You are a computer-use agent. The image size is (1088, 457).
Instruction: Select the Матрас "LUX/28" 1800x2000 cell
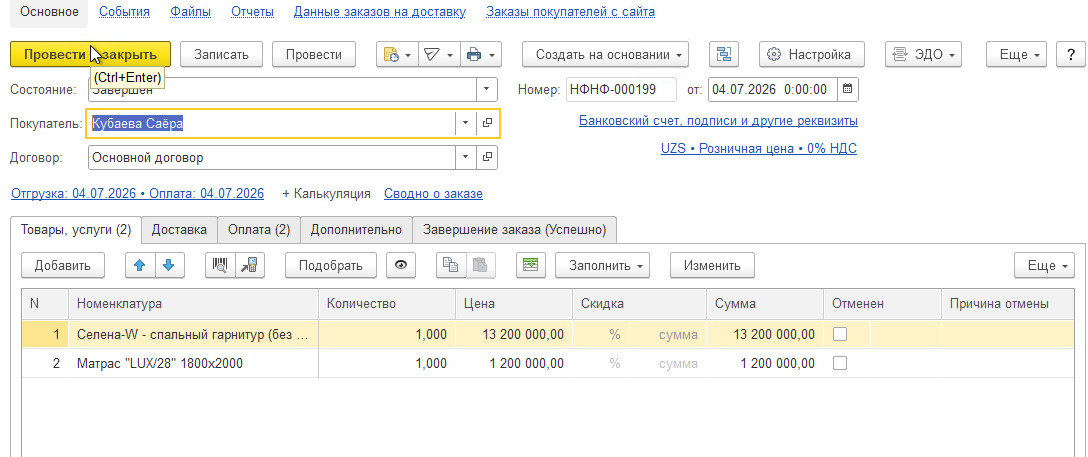pos(194,363)
